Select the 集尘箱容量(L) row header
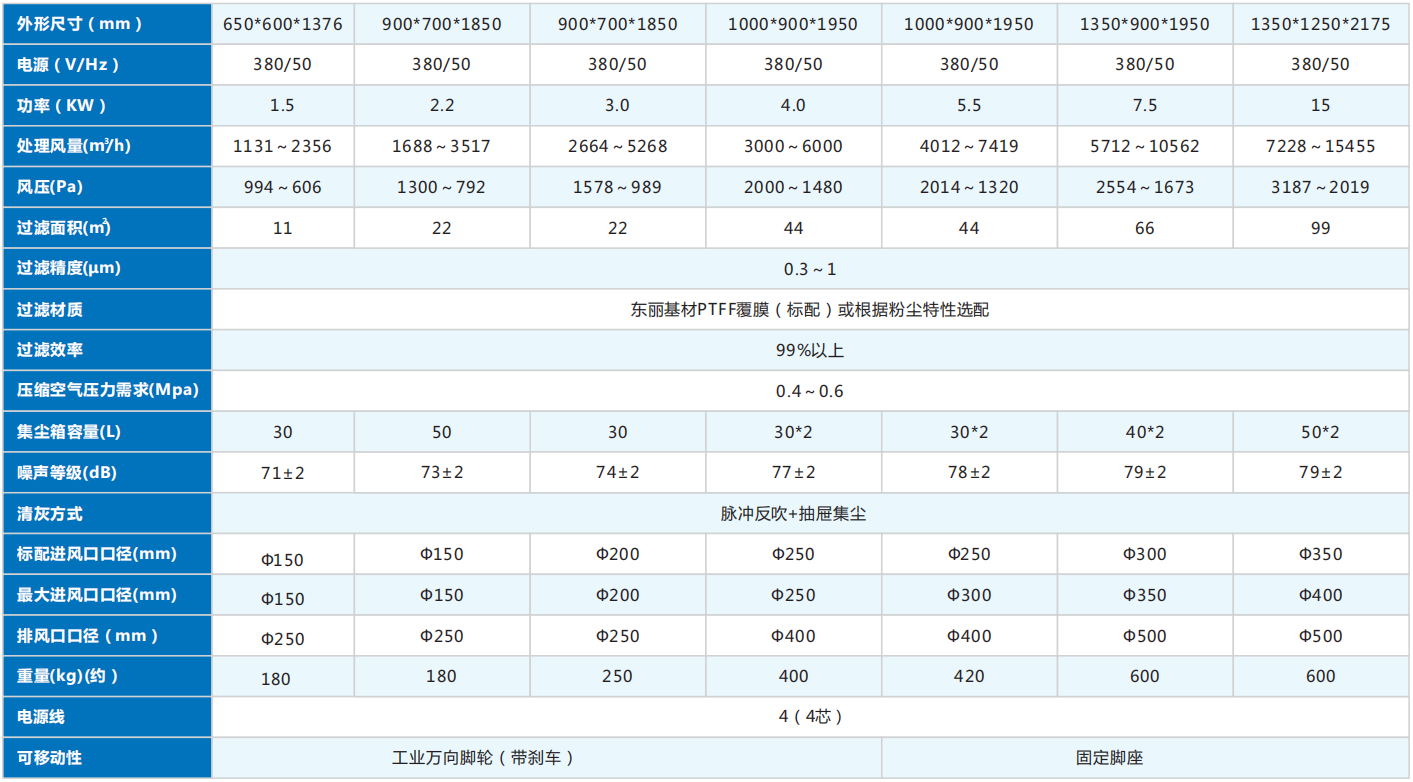 (x=106, y=432)
